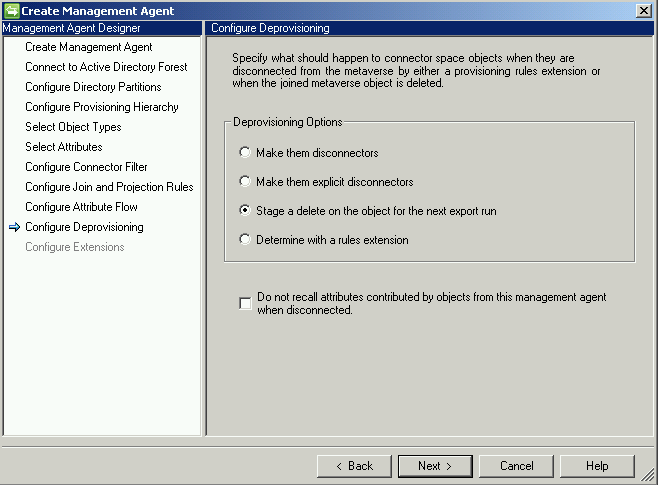This screenshot has width=658, height=485.
Task: Select Configure Deprovisioning step in designer list
Action: (x=84, y=227)
